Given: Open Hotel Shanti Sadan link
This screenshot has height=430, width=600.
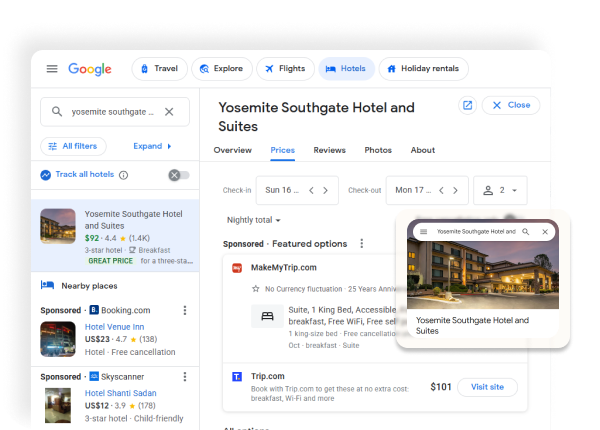Looking at the screenshot, I should [121, 393].
